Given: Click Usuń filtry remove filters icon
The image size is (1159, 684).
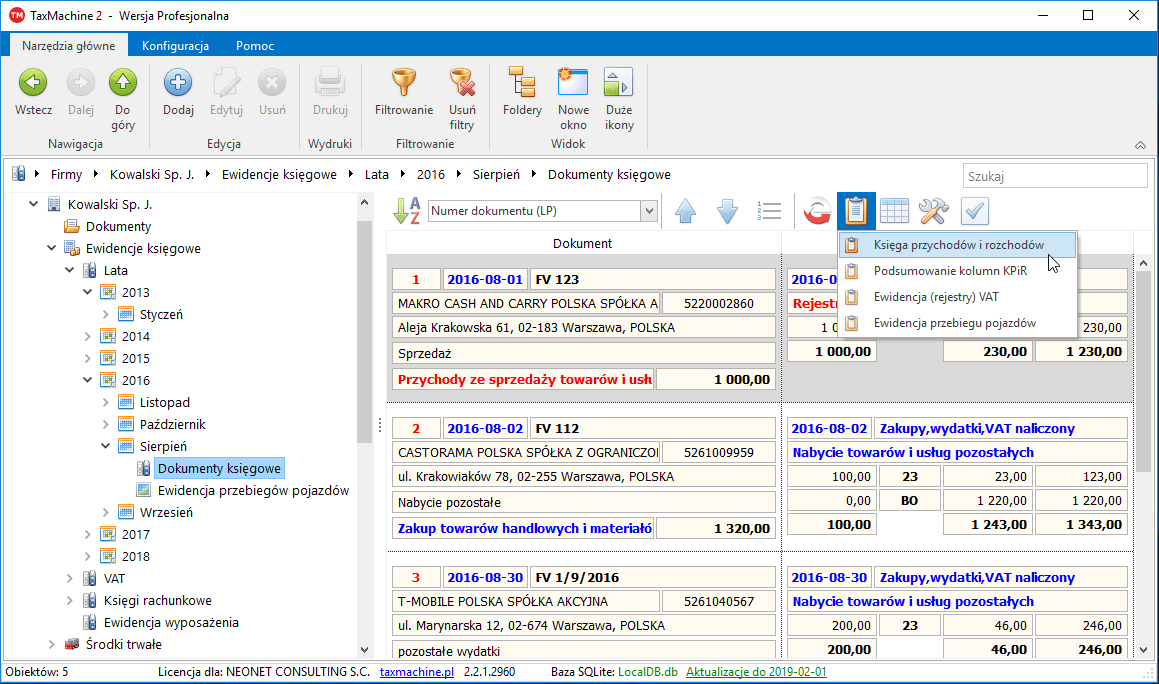Looking at the screenshot, I should [x=461, y=84].
